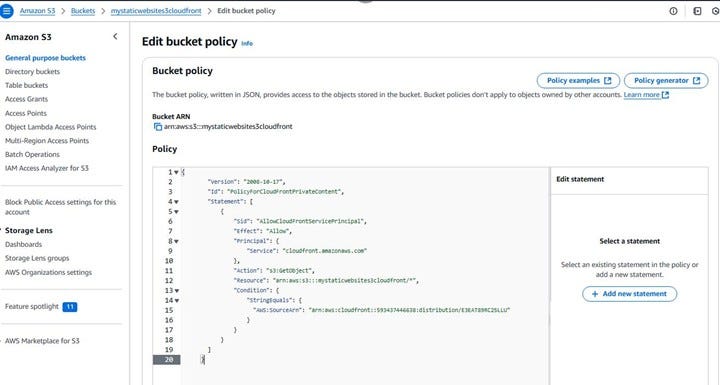Follow the Learn more link
This screenshot has width=720, height=385.
tap(646, 95)
